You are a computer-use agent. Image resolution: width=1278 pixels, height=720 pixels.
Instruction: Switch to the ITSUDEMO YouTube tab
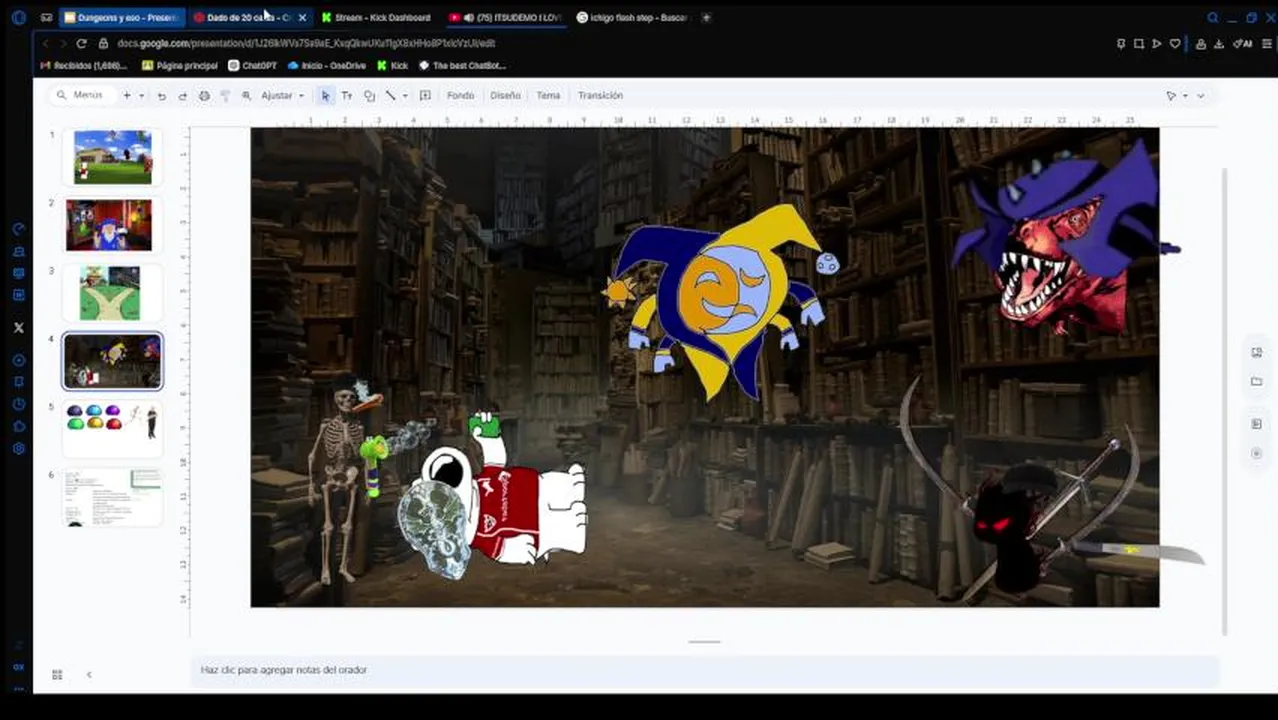[506, 17]
